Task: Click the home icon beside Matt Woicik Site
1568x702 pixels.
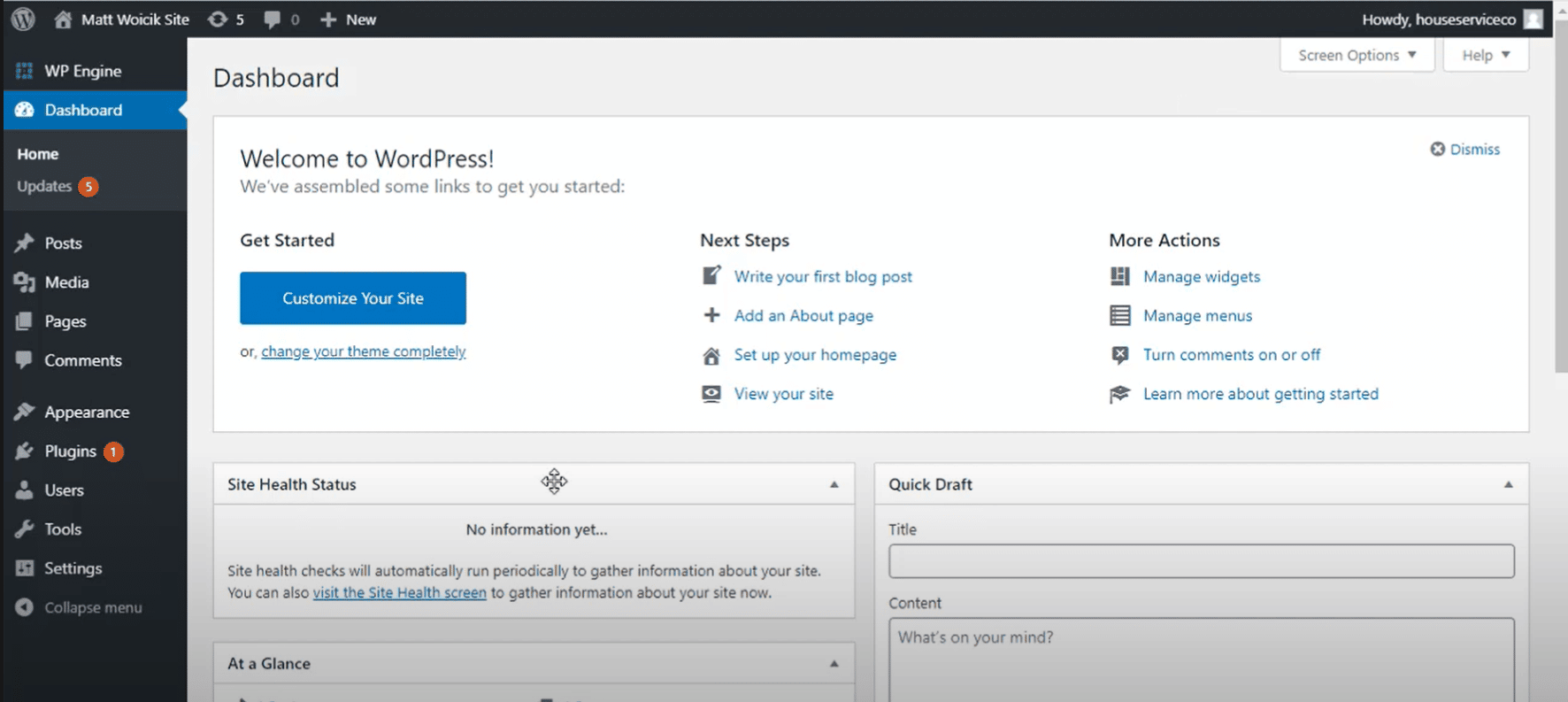Action: (63, 19)
